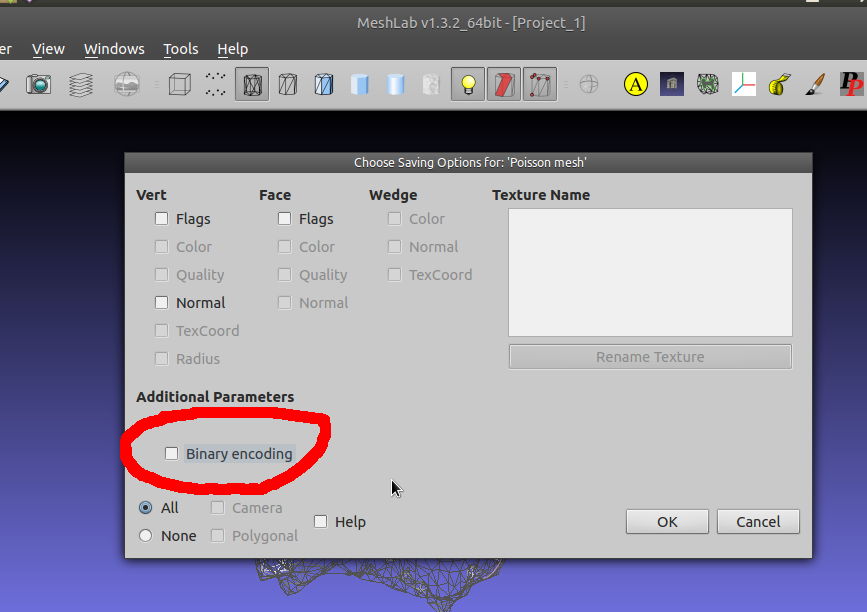Click the 'Choose Saving Options' dialog title bar

click(x=469, y=163)
